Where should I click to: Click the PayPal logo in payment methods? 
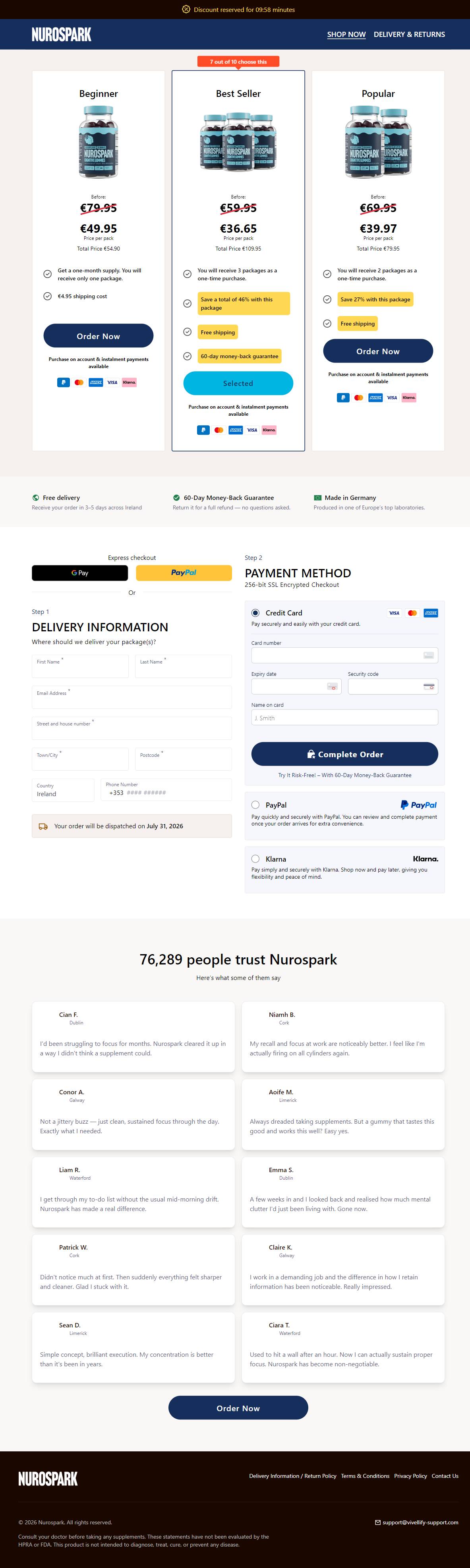pos(419,805)
